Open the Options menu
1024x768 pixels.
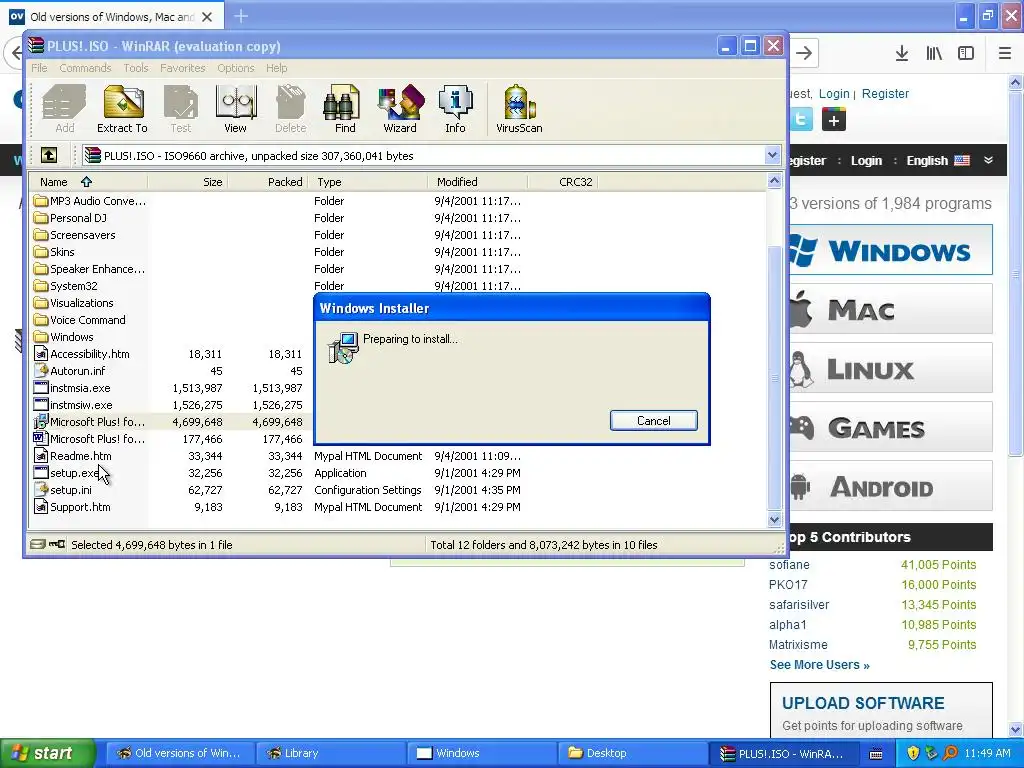click(236, 68)
